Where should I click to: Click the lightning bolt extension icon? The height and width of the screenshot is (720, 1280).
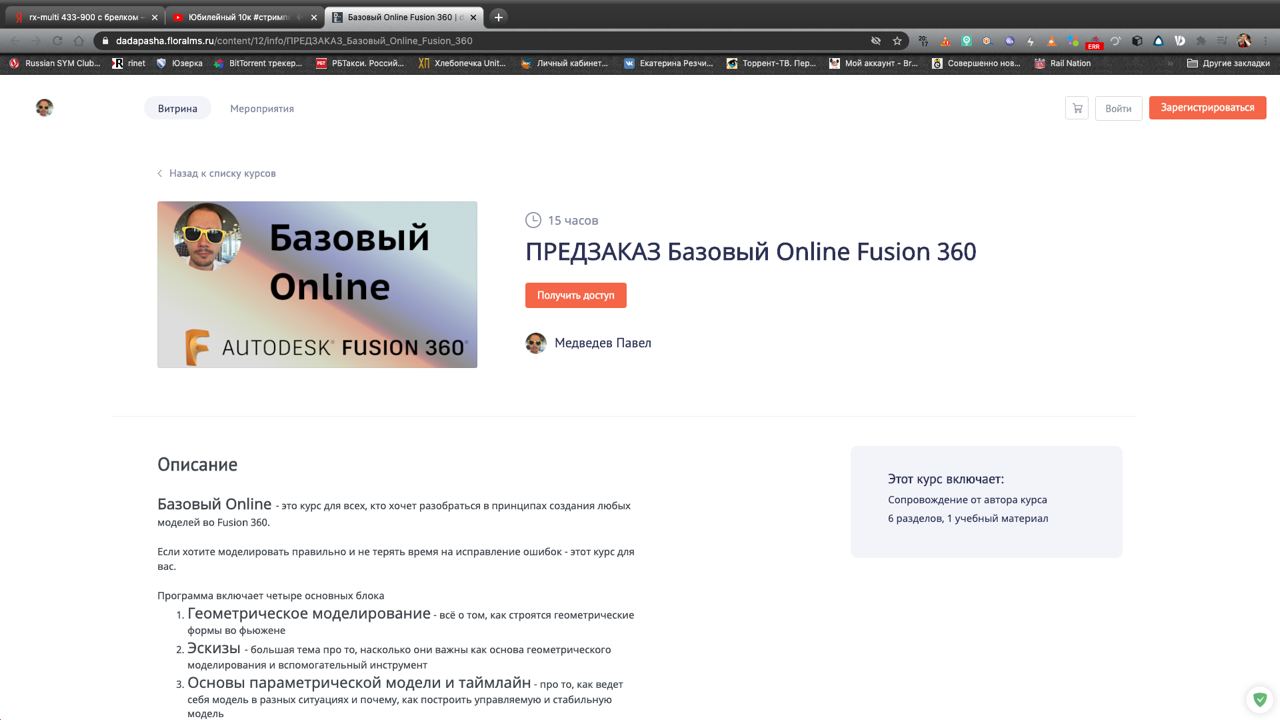pyautogui.click(x=1030, y=41)
